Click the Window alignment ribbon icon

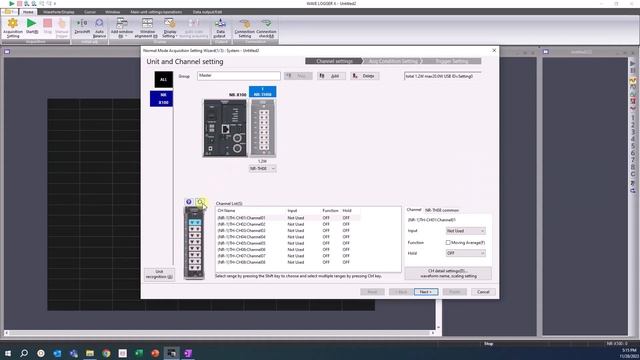(146, 28)
